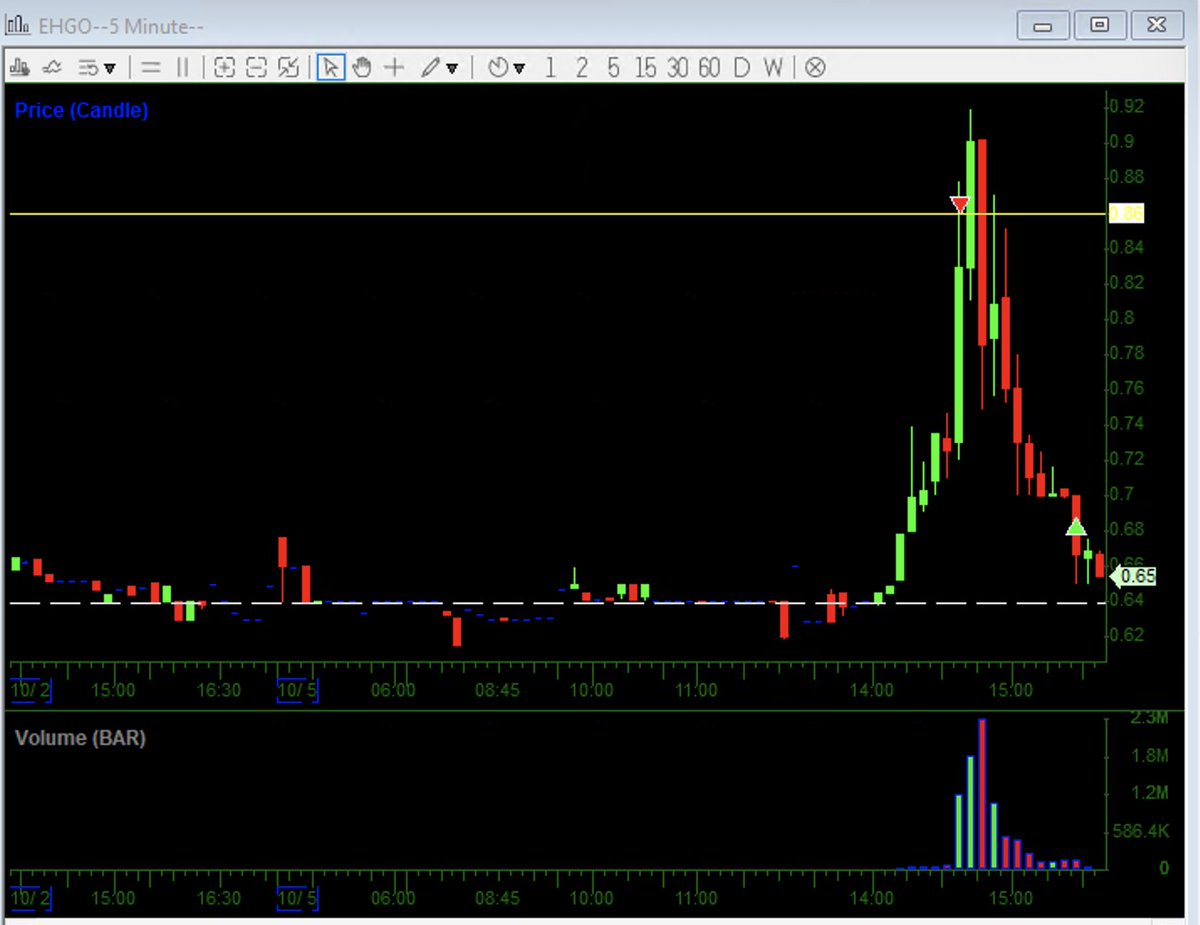Switch to 1 minute timeframe
Viewport: 1200px width, 925px height.
pos(550,68)
